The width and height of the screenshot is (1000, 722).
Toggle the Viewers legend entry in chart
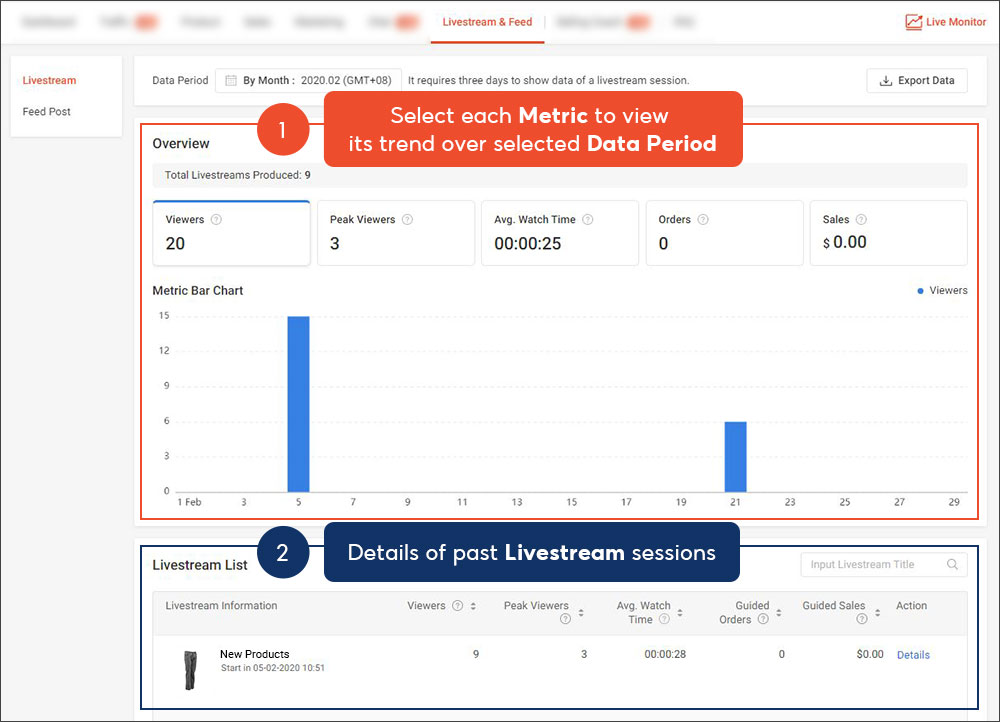pos(942,290)
